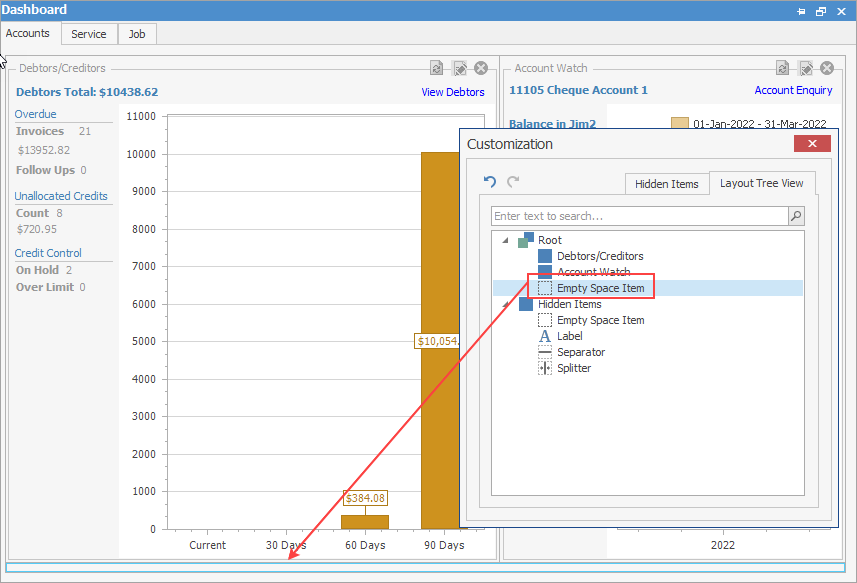Edit the Debtors/Creditors widget settings

[460, 68]
